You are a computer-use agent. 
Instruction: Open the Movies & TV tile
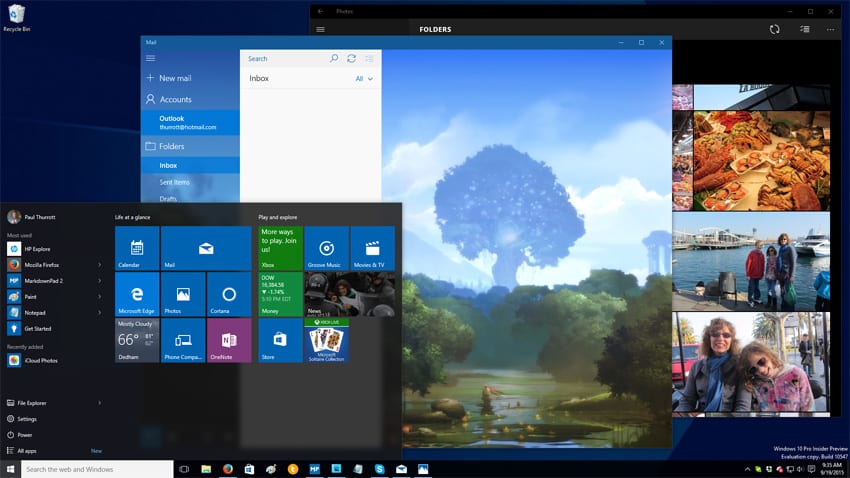click(372, 248)
